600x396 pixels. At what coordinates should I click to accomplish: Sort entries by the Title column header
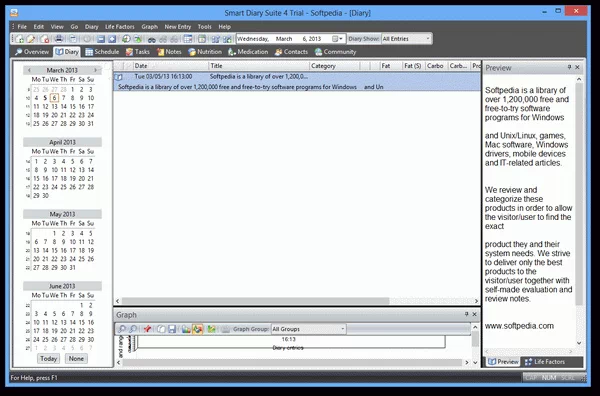pyautogui.click(x=259, y=66)
